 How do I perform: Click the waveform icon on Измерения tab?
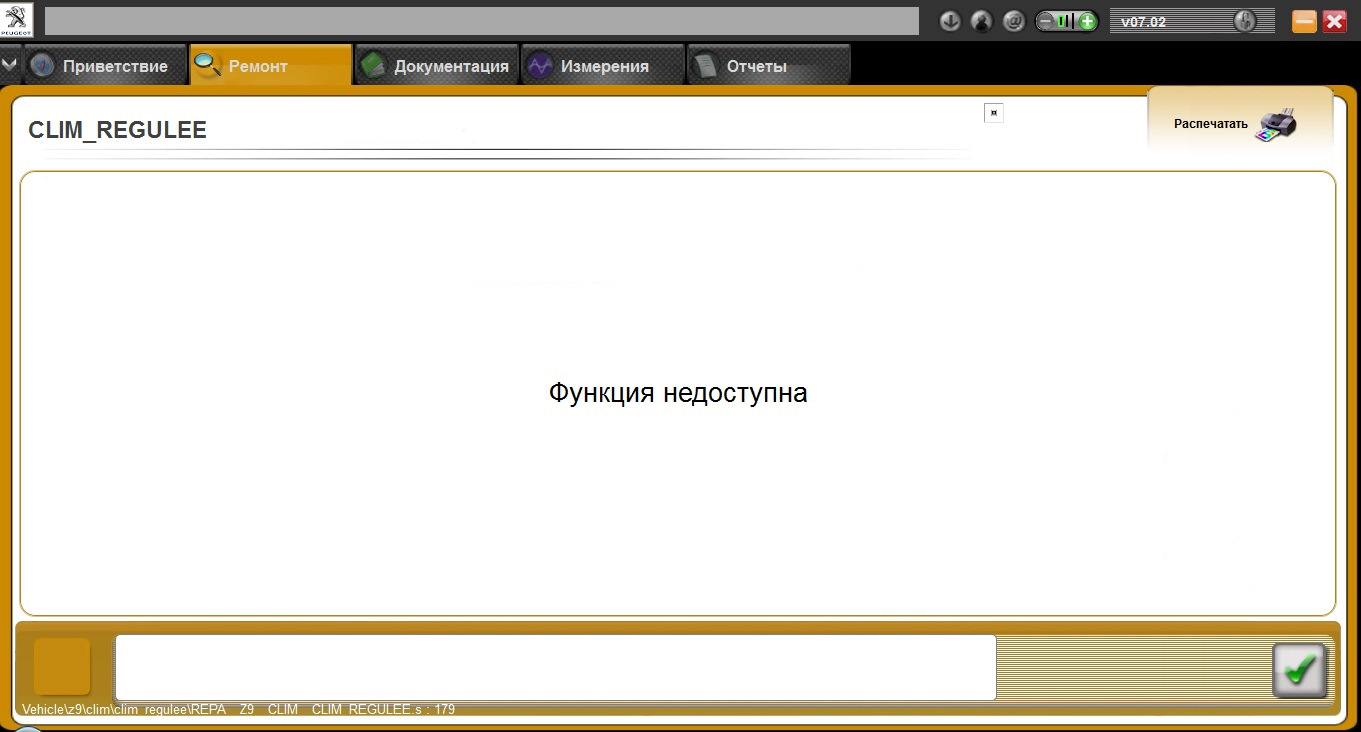[x=540, y=66]
